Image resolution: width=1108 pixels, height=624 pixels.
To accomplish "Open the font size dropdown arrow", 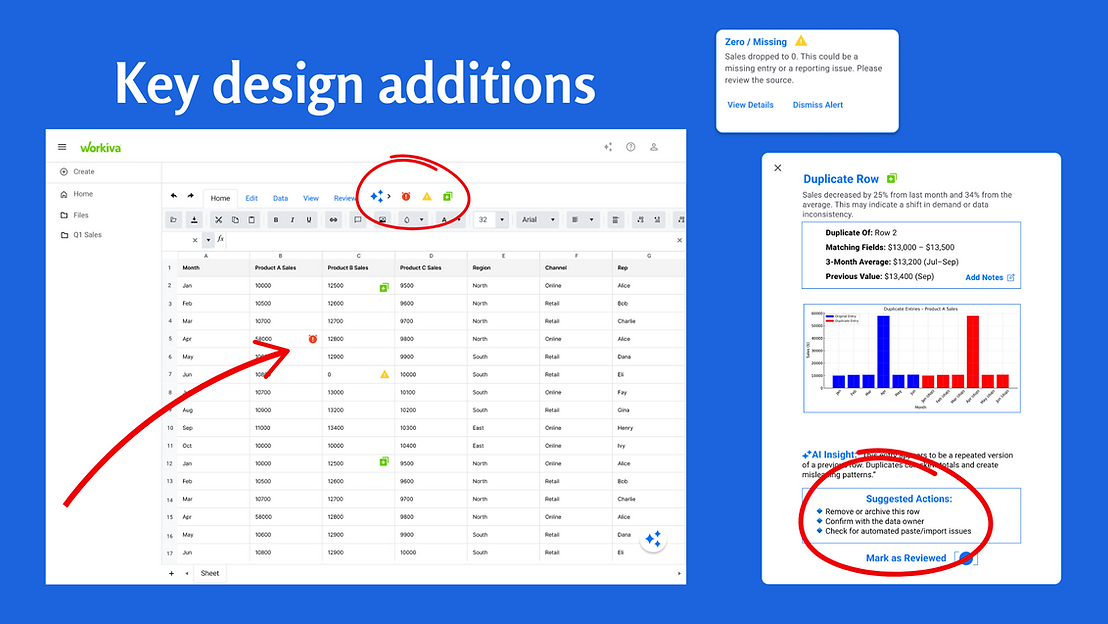I will click(502, 220).
